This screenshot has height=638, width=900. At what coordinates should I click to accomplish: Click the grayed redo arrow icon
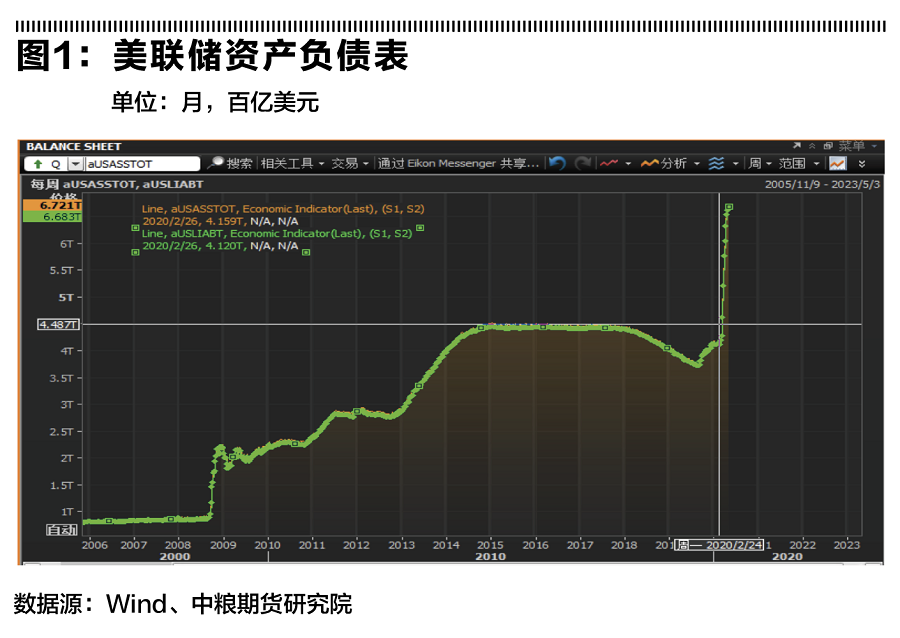(582, 163)
